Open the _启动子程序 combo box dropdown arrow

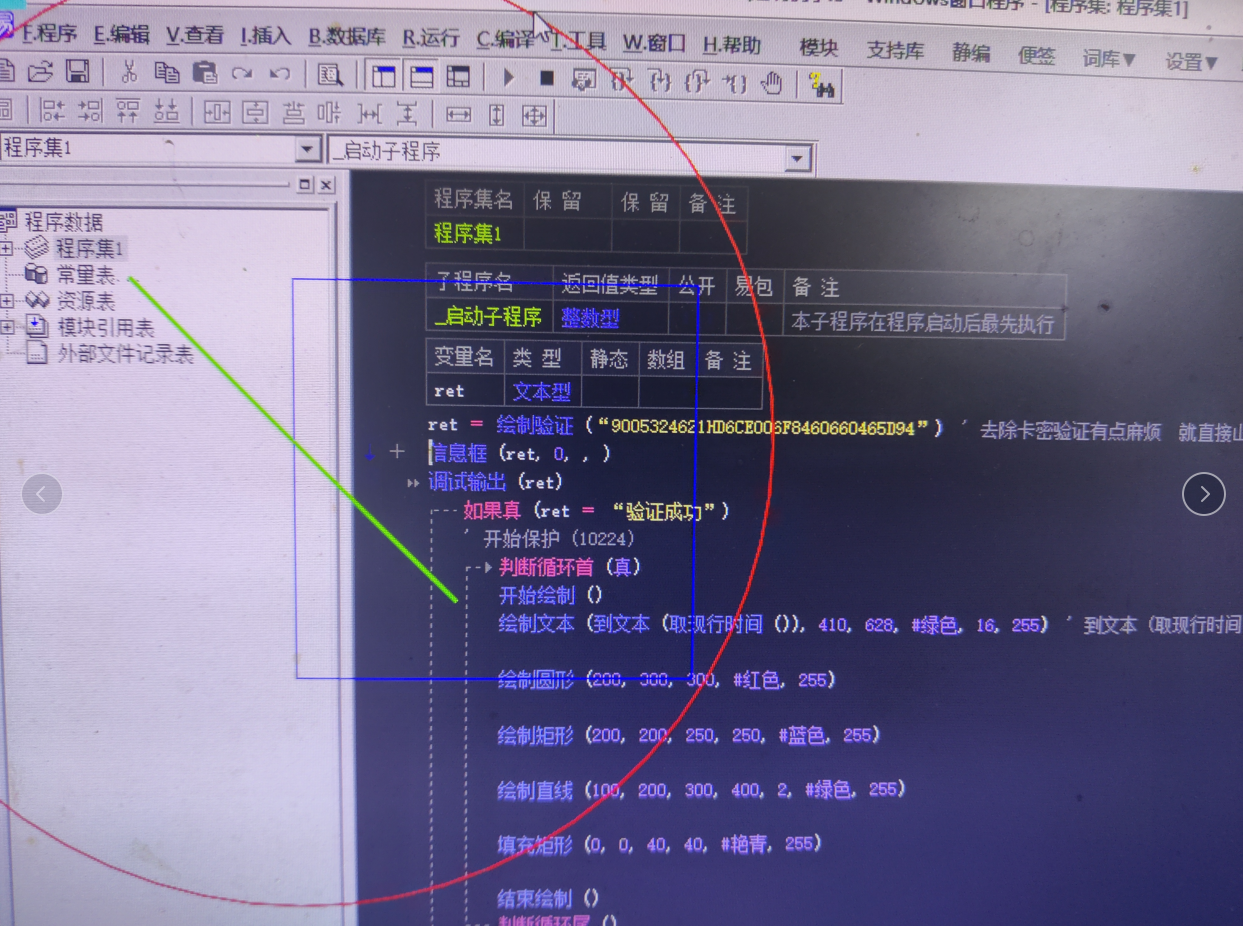point(797,158)
